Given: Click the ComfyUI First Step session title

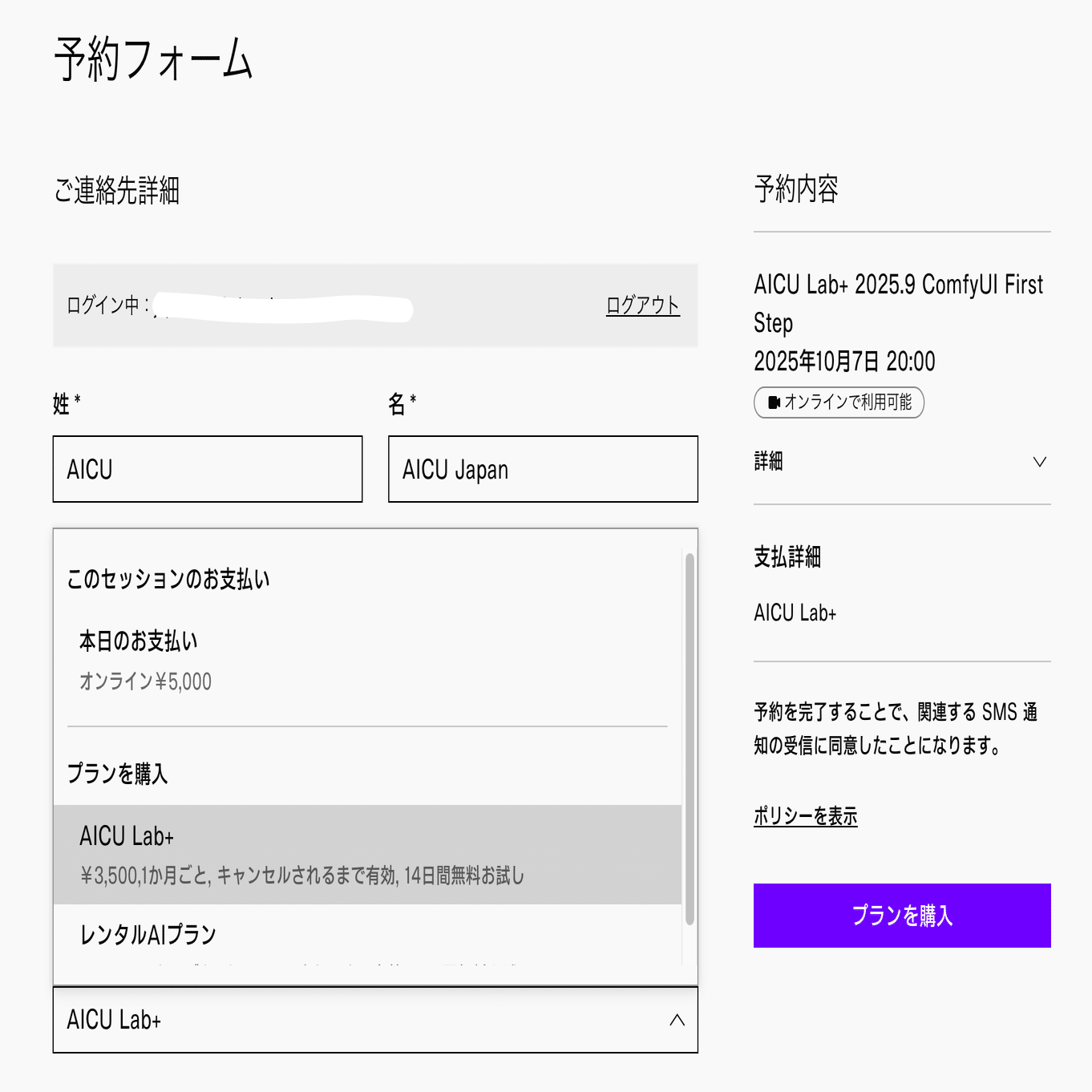Looking at the screenshot, I should point(898,303).
